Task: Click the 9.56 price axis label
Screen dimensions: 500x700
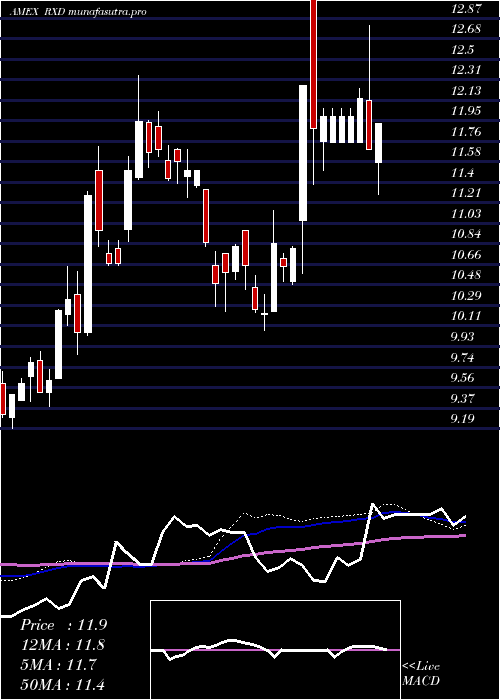Action: [x=464, y=378]
